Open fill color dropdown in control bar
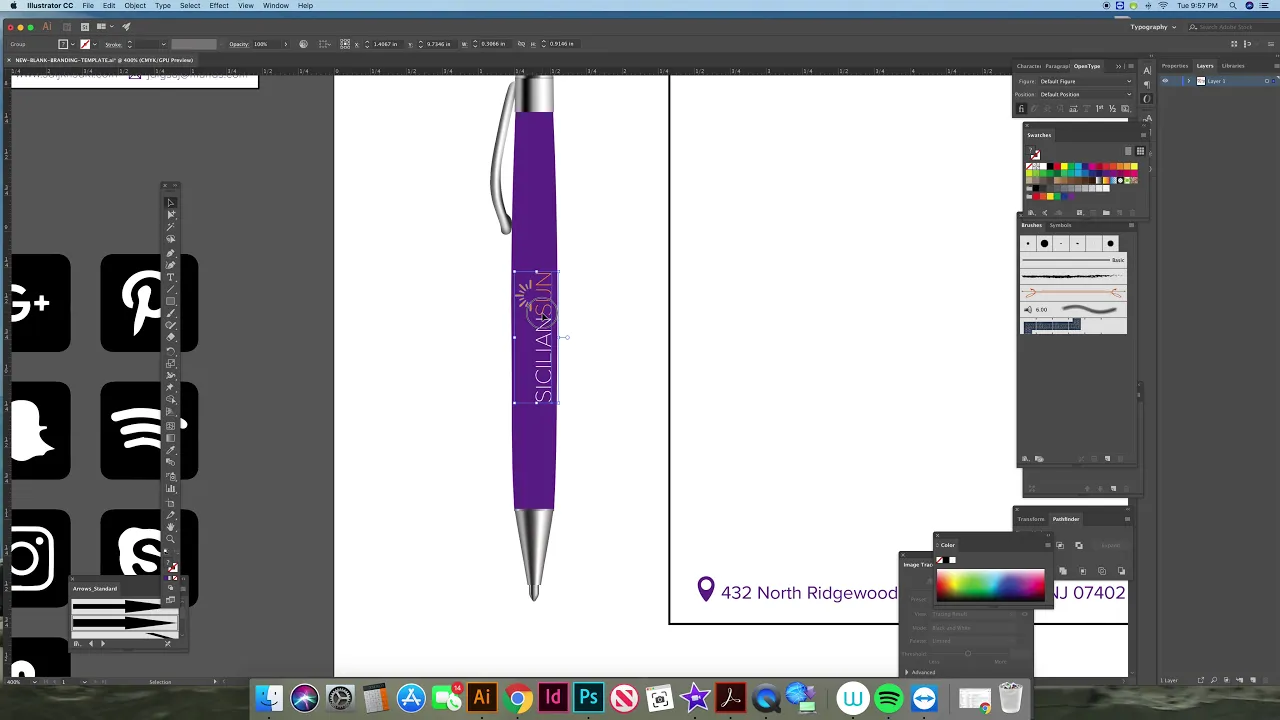This screenshot has height=720, width=1280. (x=73, y=44)
